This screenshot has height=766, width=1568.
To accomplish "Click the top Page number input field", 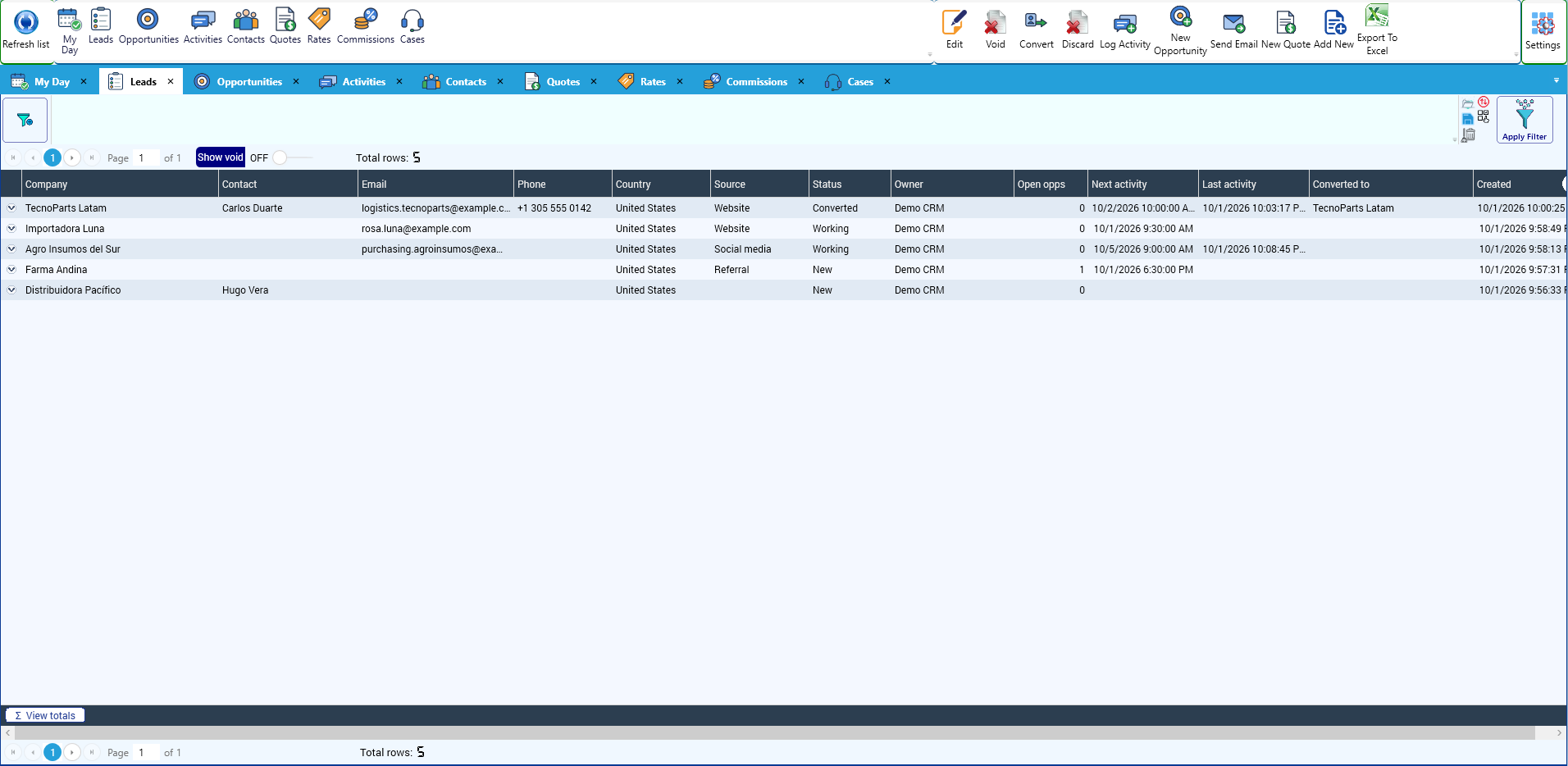I will point(146,158).
